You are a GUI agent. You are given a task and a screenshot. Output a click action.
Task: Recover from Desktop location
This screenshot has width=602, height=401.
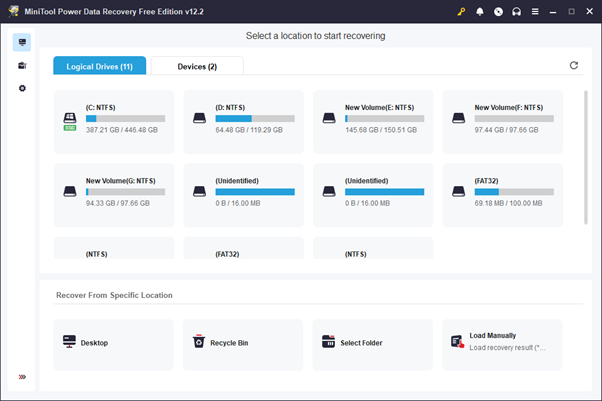pos(114,343)
